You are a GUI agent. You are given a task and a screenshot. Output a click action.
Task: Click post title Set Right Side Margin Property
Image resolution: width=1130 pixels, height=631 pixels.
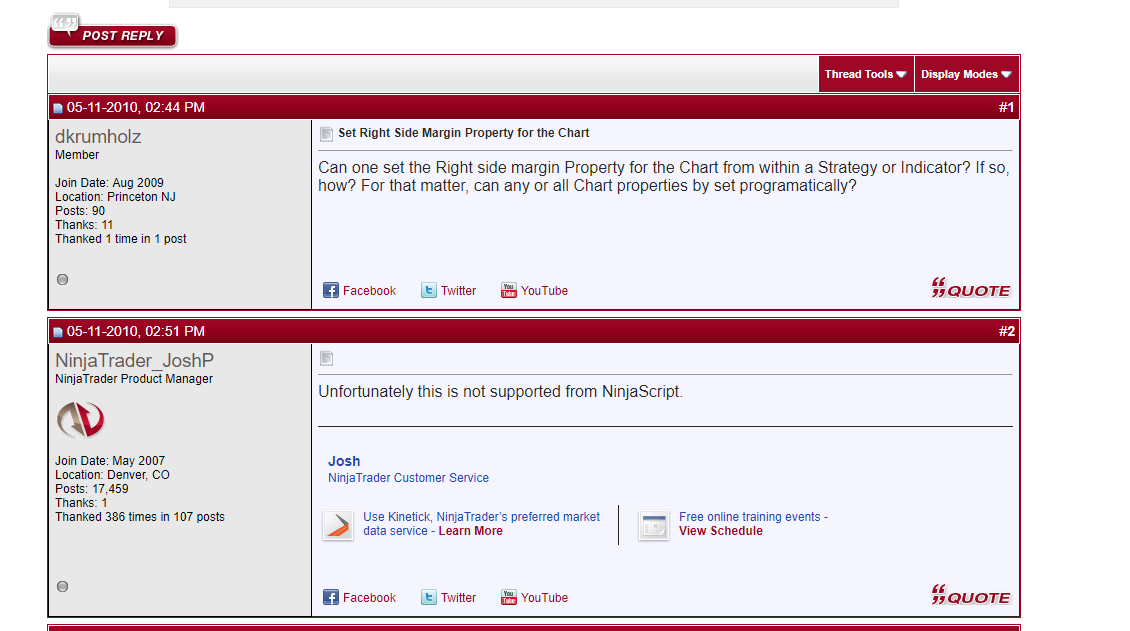[x=463, y=133]
